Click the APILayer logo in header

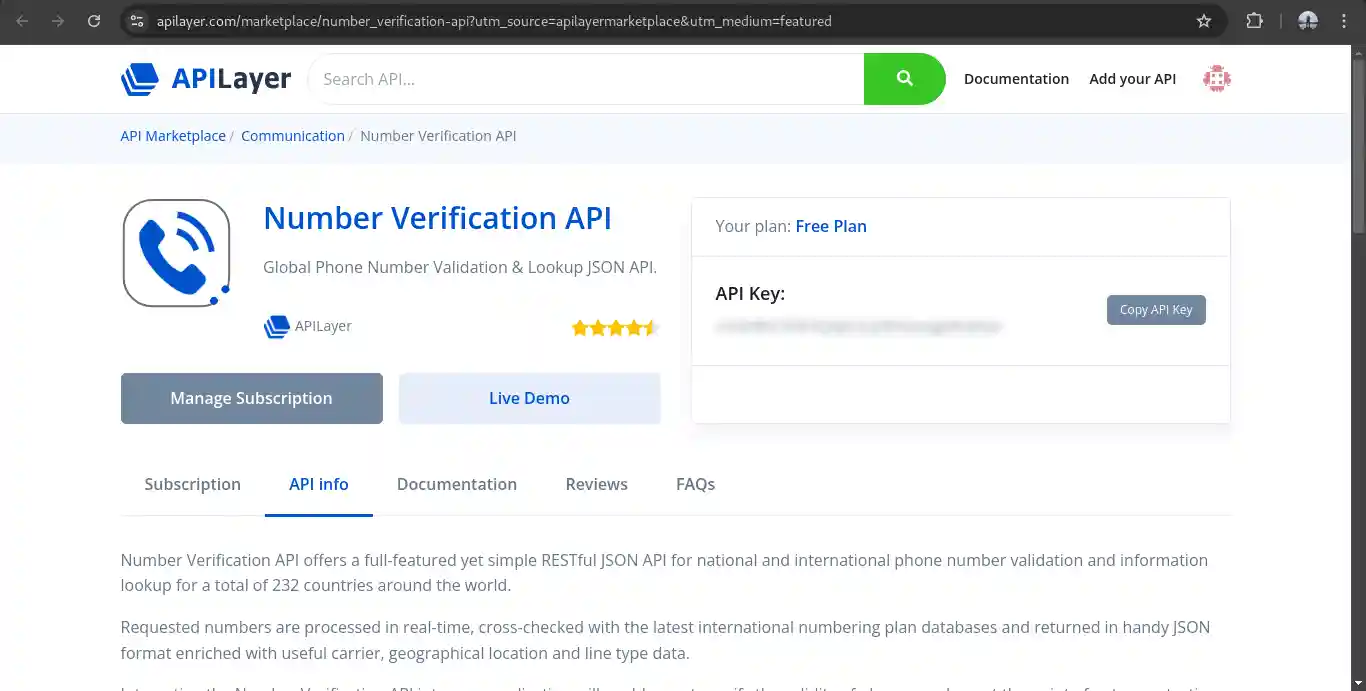(206, 79)
